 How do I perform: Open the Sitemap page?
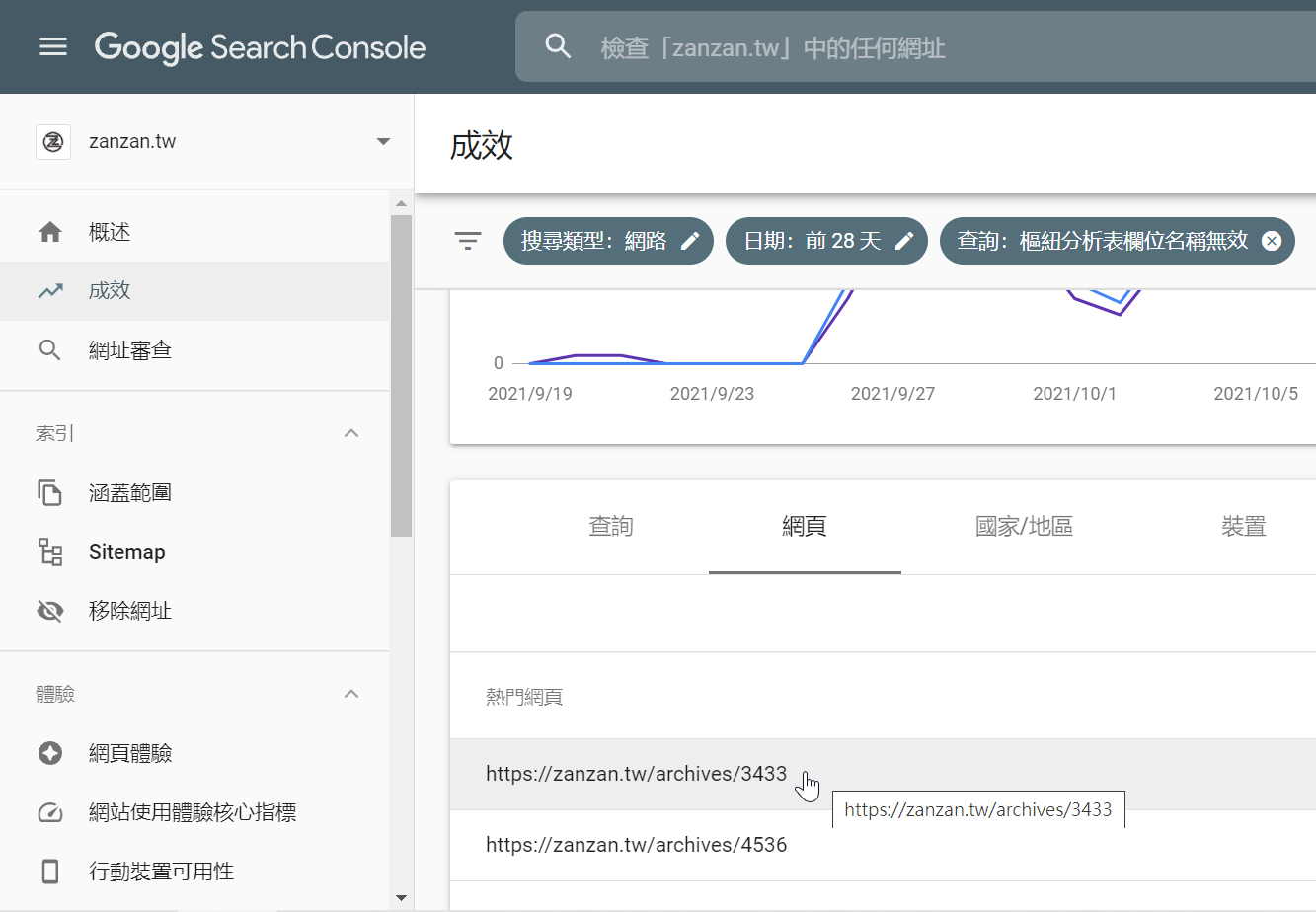tap(194, 552)
